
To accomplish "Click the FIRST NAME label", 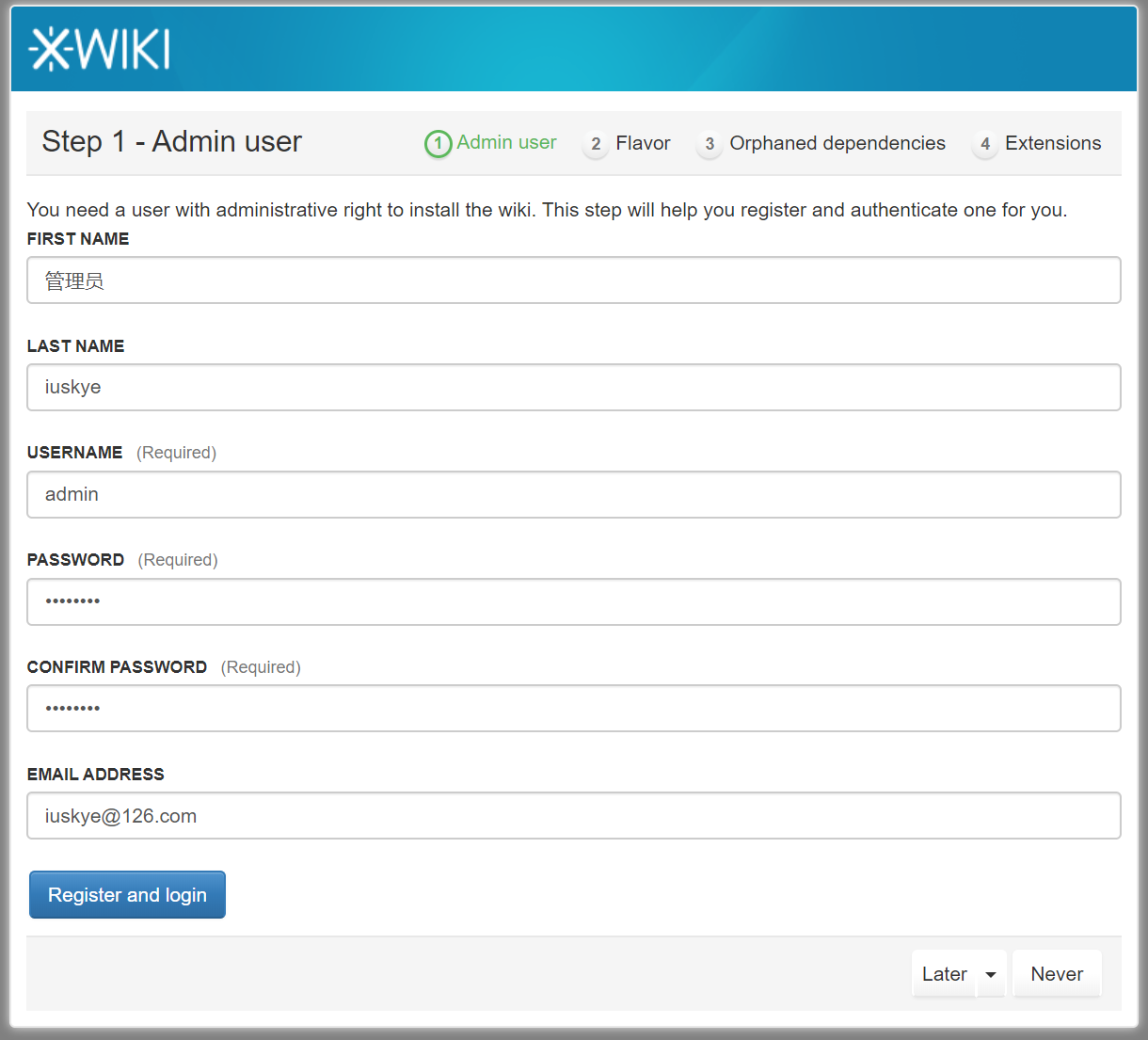I will point(78,239).
